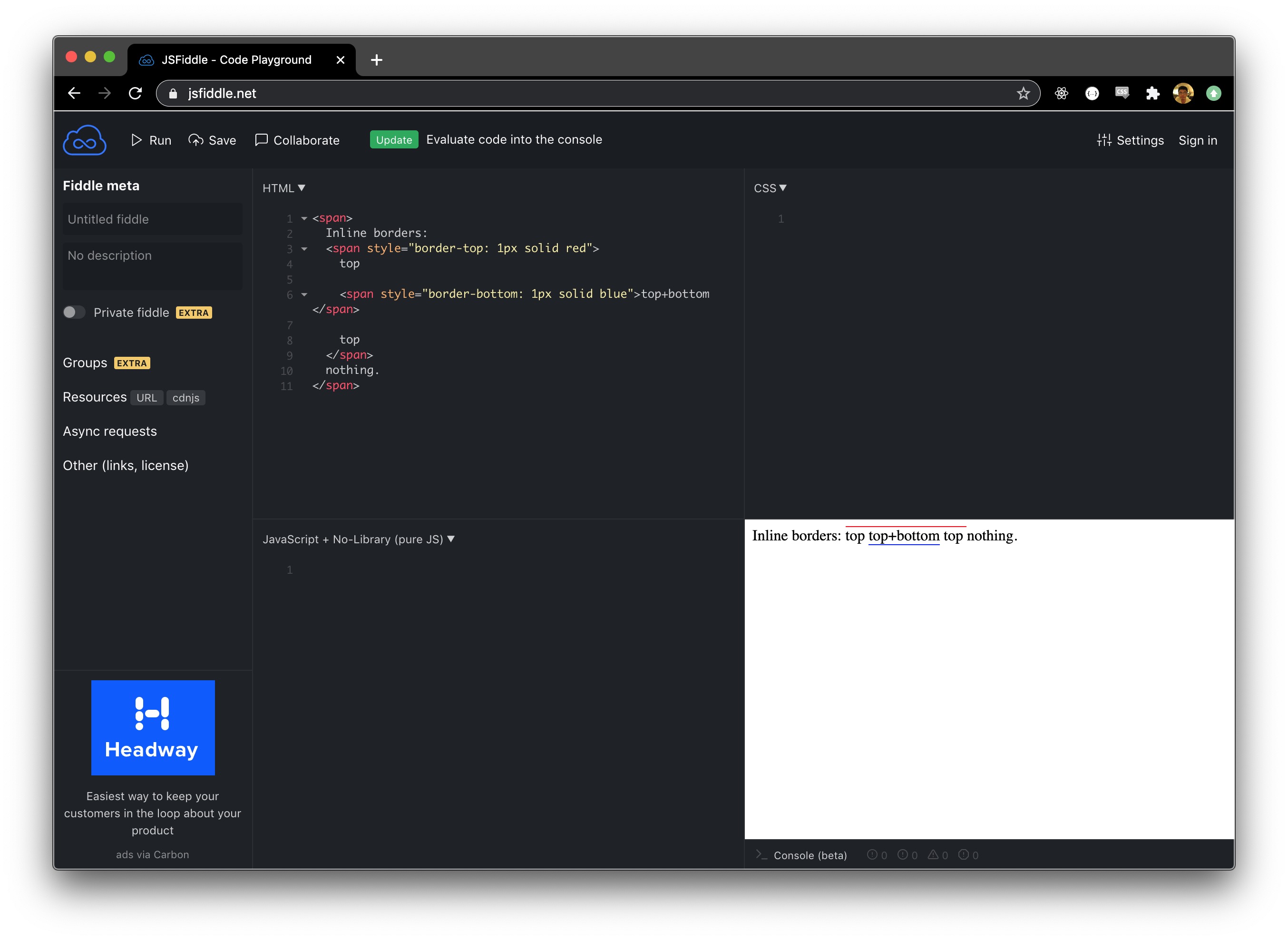1288x940 pixels.
Task: Open the CSS panel dropdown
Action: [x=784, y=188]
